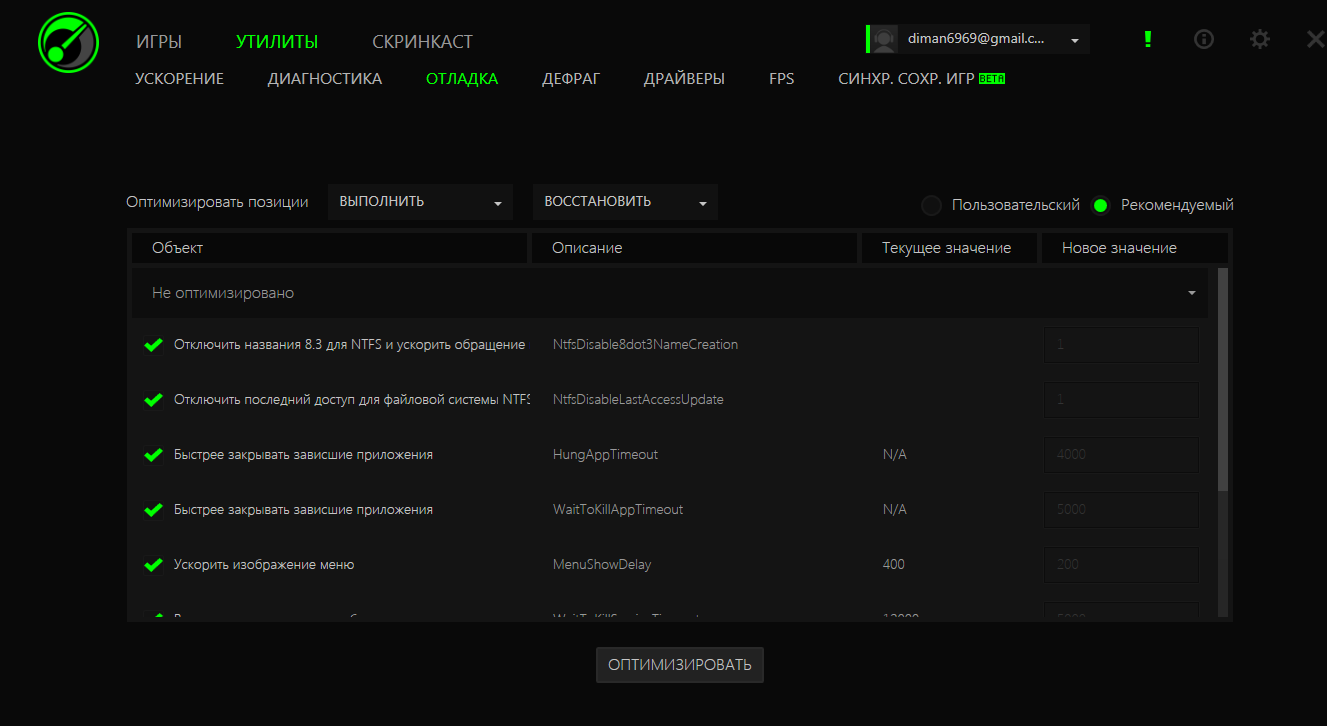Click N/A value in WaitToKillAppTimeout row
This screenshot has width=1327, height=726.
(894, 510)
